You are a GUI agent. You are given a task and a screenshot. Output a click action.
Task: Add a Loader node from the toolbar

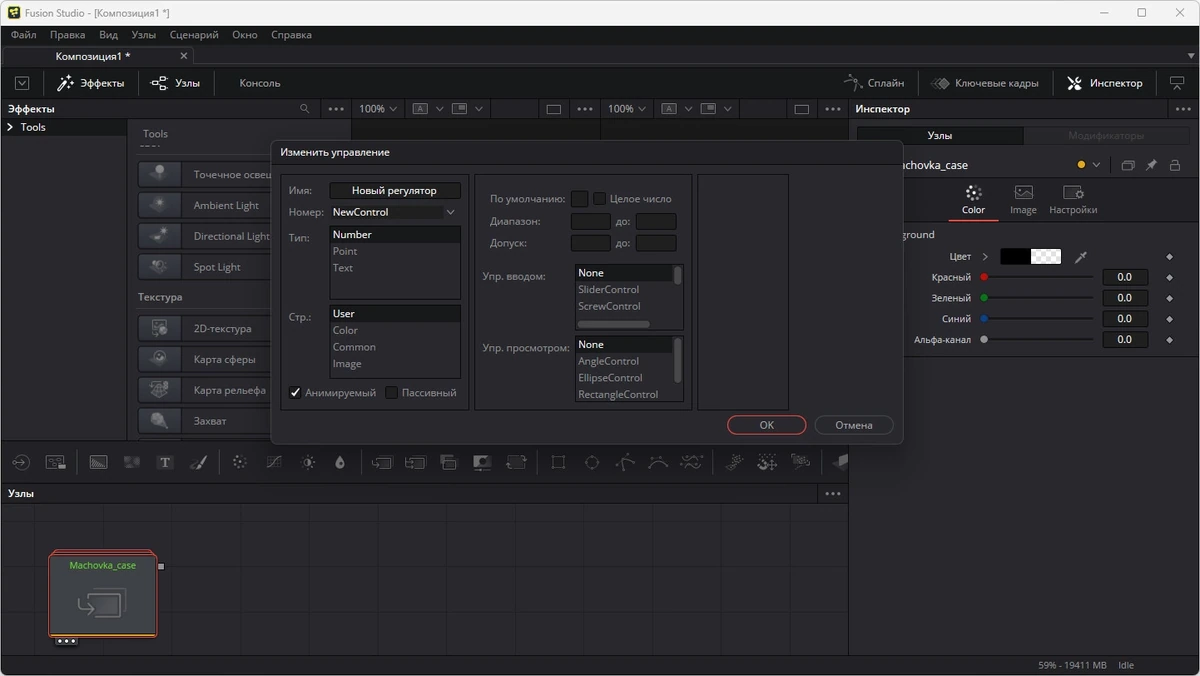click(x=21, y=462)
